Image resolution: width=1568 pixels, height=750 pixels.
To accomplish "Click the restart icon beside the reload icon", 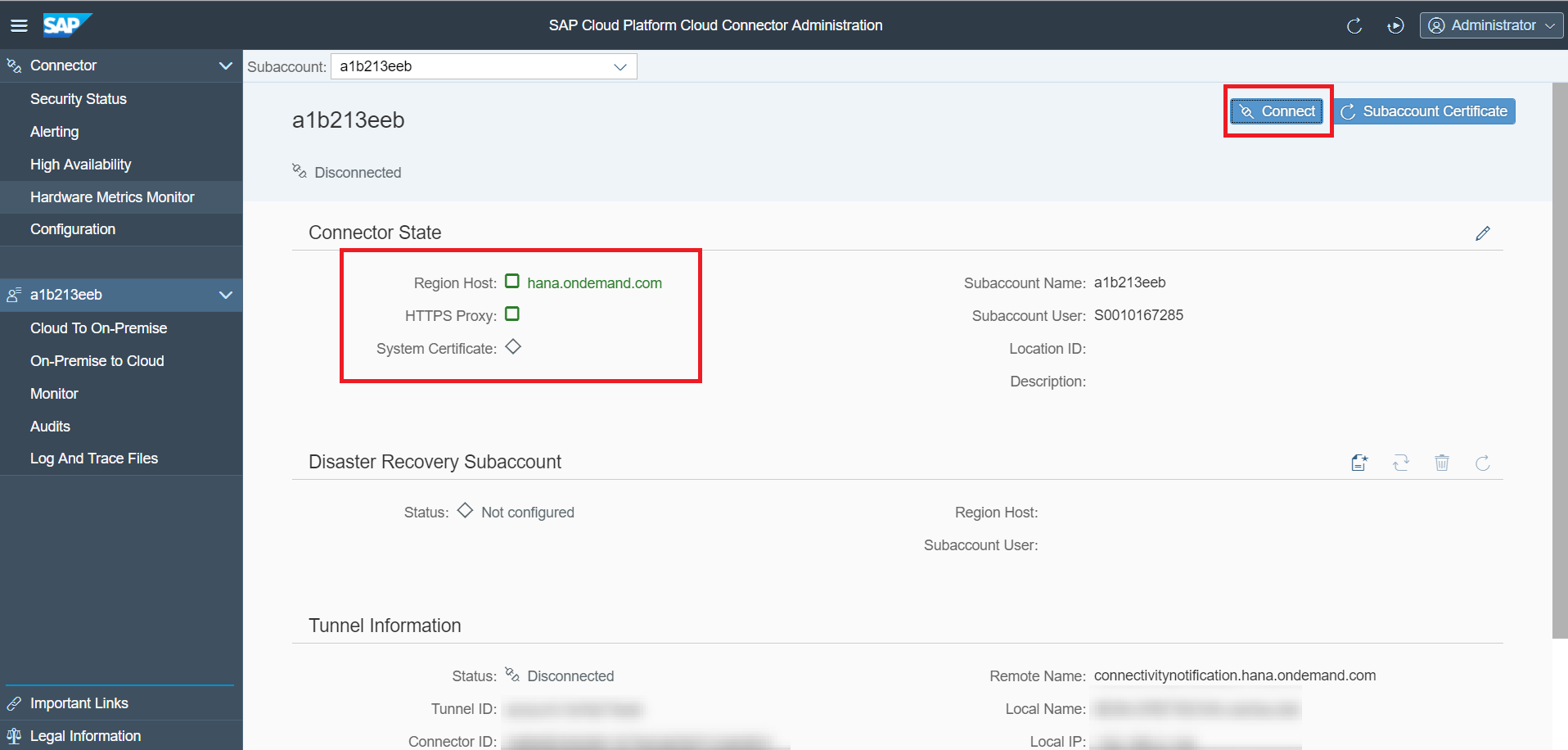I will 1395,25.
